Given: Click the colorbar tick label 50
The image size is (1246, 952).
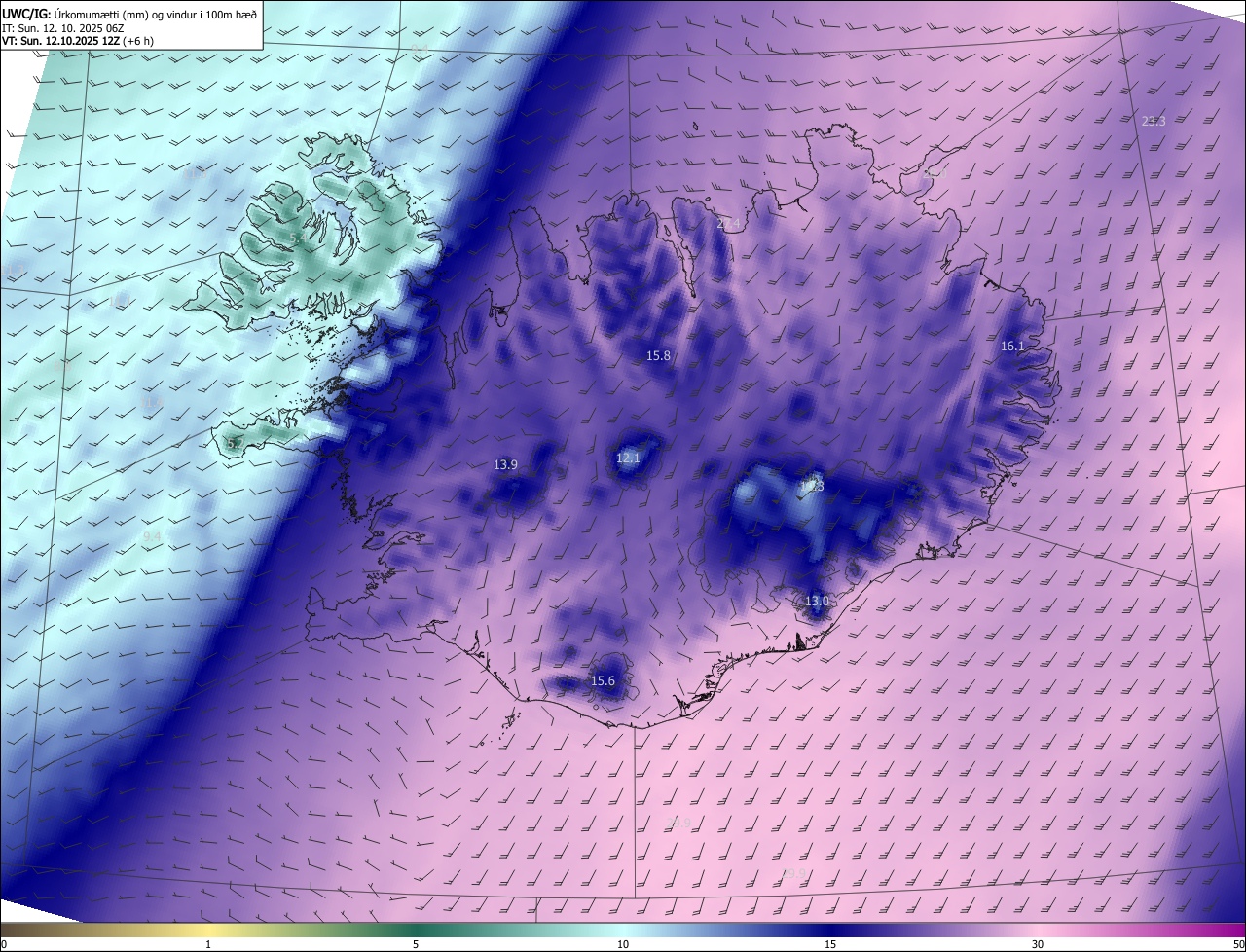Looking at the screenshot, I should tap(1238, 944).
